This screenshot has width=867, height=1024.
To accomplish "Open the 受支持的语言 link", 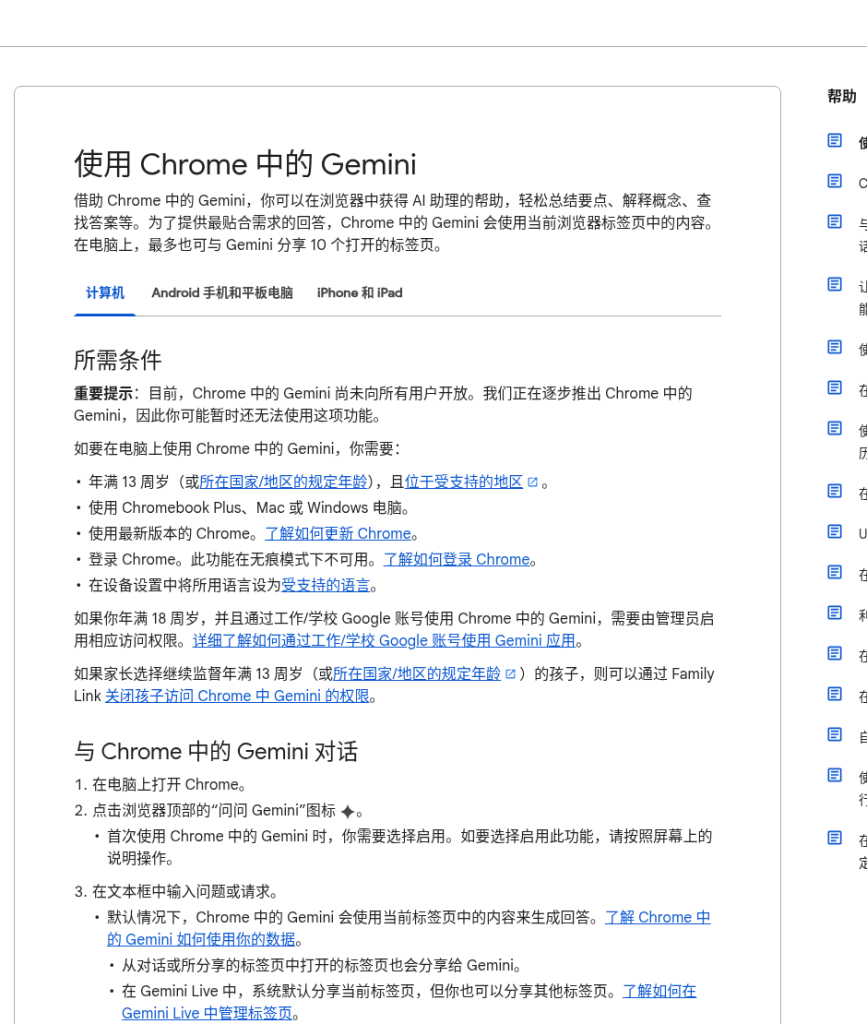I will point(326,585).
